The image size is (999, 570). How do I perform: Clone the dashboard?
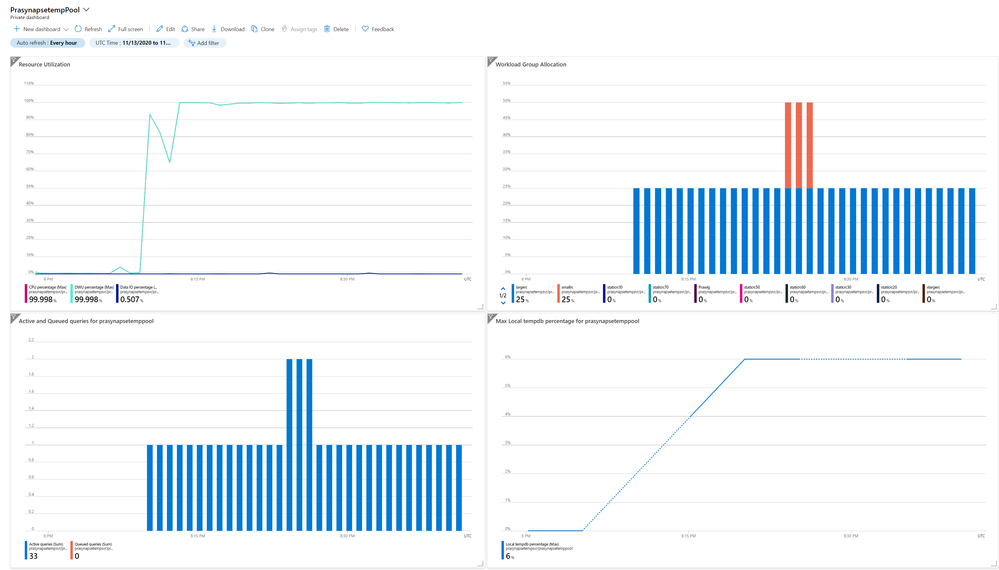pyautogui.click(x=263, y=29)
